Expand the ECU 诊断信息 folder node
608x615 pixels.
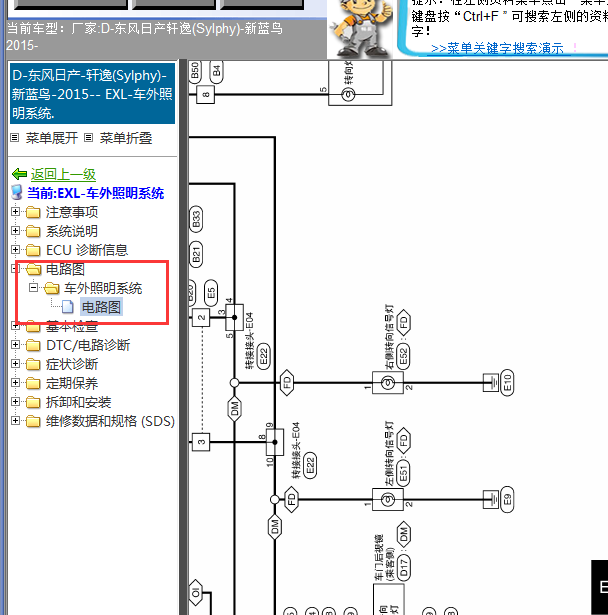tap(15, 249)
